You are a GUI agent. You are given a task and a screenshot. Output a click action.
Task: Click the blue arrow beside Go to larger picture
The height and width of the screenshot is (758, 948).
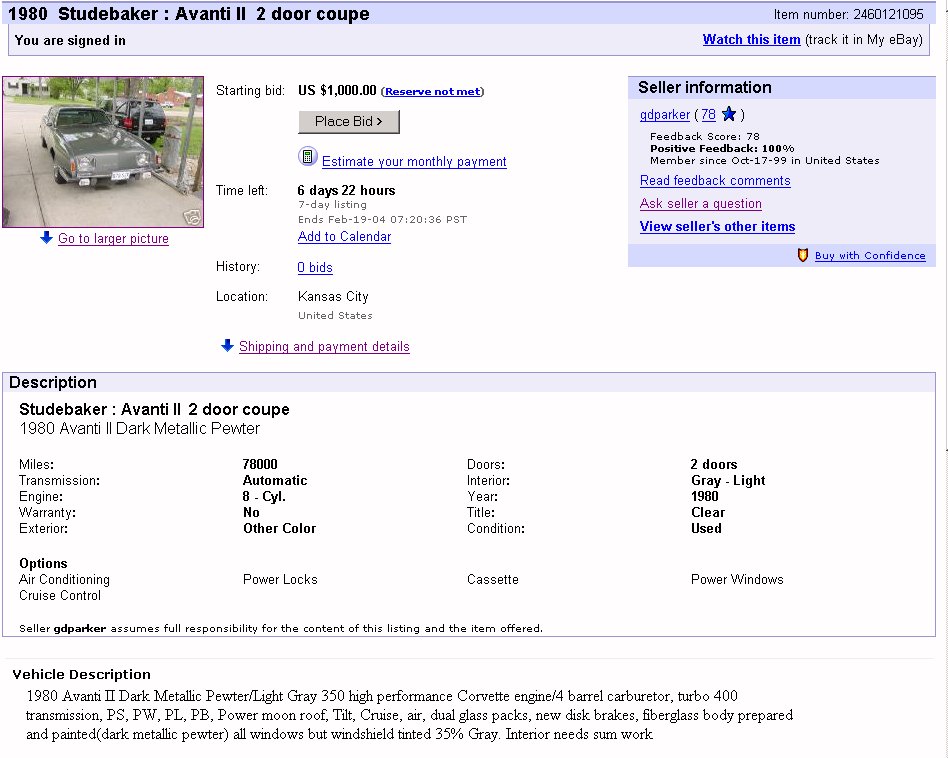tap(46, 238)
